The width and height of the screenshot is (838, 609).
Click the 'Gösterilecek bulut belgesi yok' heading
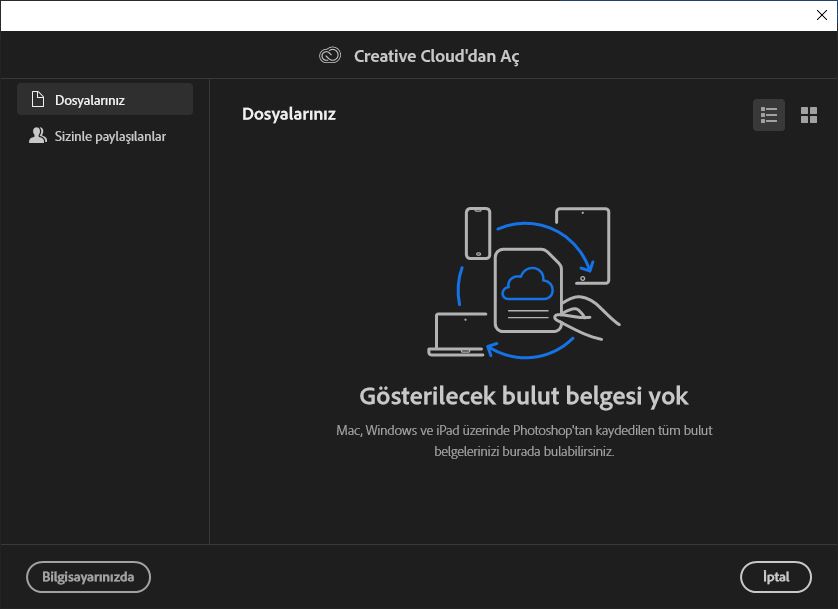pos(524,396)
